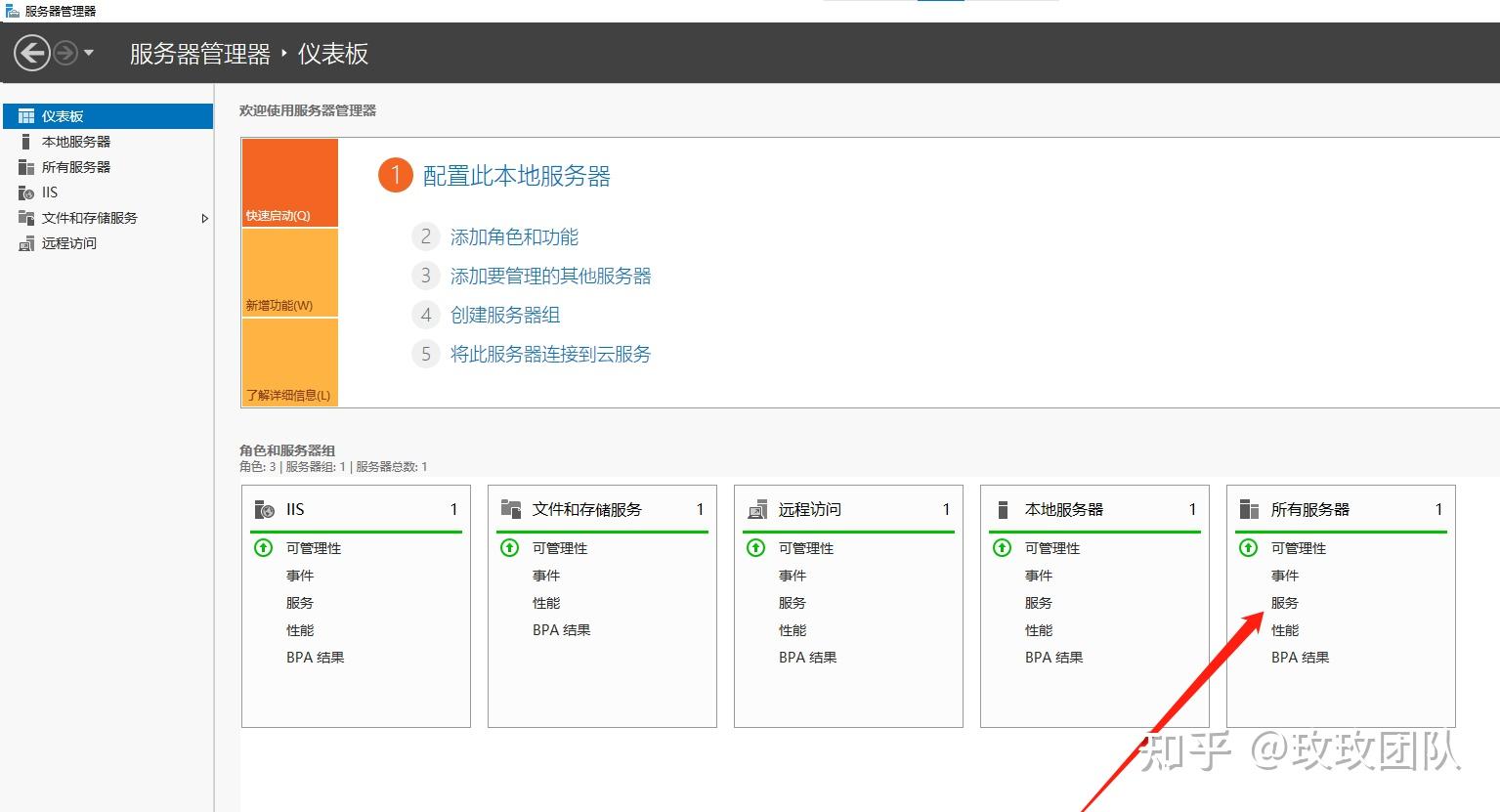Viewport: 1500px width, 812px height.
Task: Select the 仪表板 icon in the sidebar
Action: coord(25,115)
